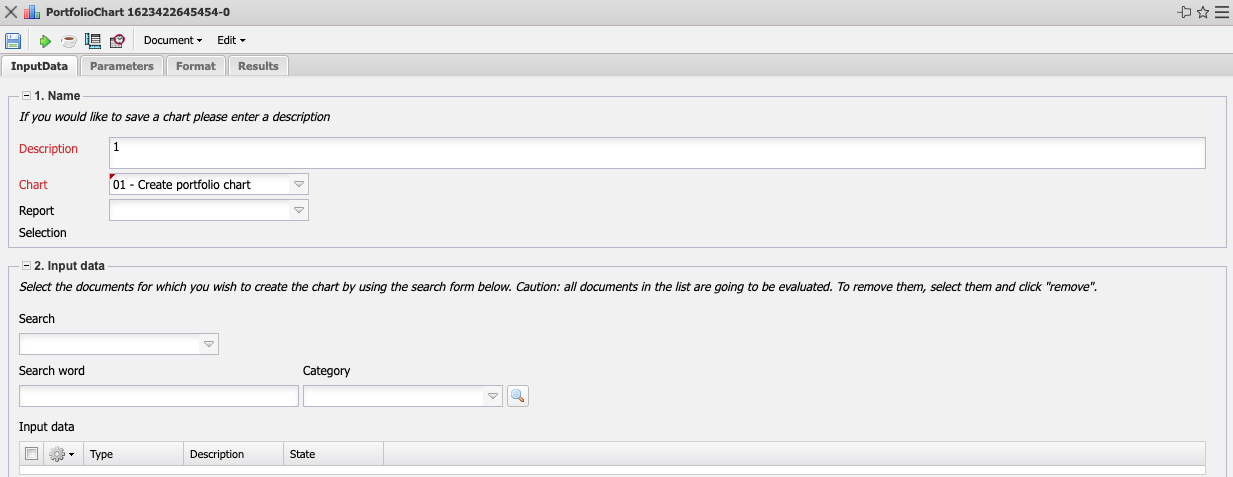Viewport: 1233px width, 477px height.
Task: Switch to the Results tab
Action: pyautogui.click(x=258, y=66)
